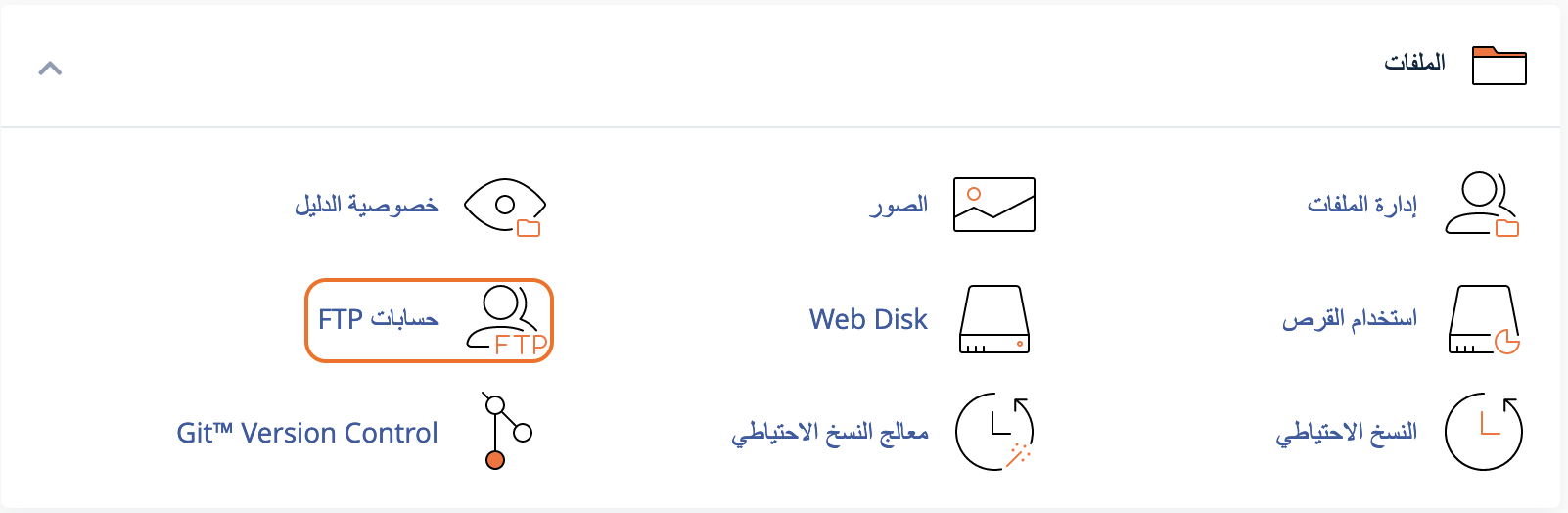Screen dimensions: 1568x513
Task: Collapse the Files section with chevron
Action: click(x=50, y=68)
